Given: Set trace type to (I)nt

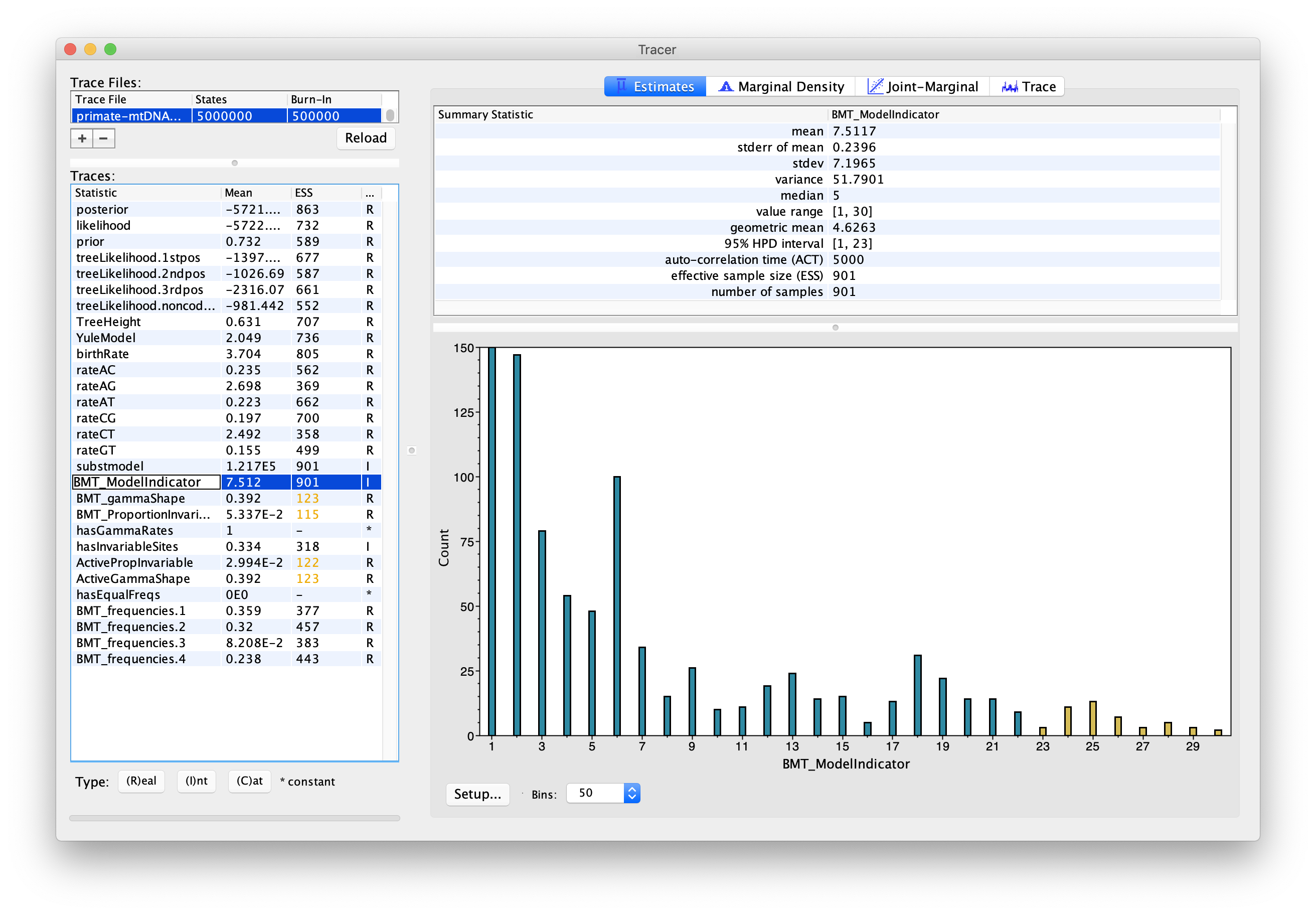Looking at the screenshot, I should pyautogui.click(x=196, y=781).
